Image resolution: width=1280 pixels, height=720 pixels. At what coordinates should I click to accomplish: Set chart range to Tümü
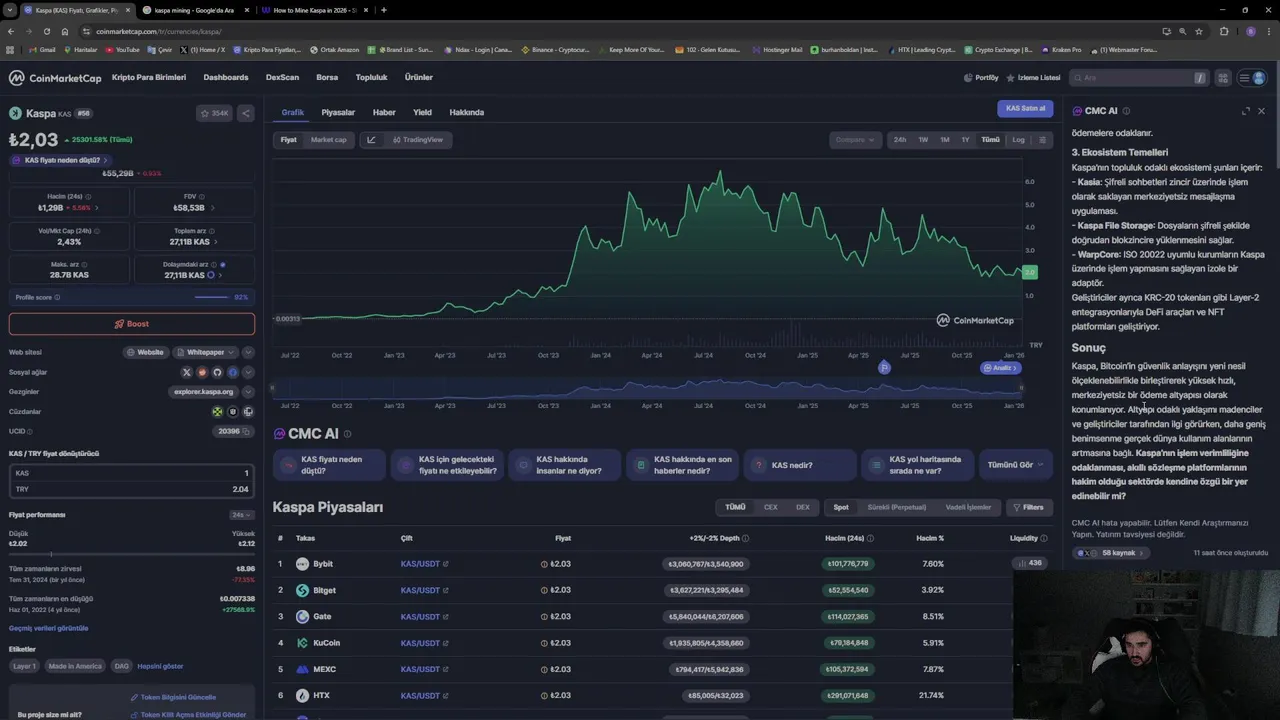click(990, 140)
